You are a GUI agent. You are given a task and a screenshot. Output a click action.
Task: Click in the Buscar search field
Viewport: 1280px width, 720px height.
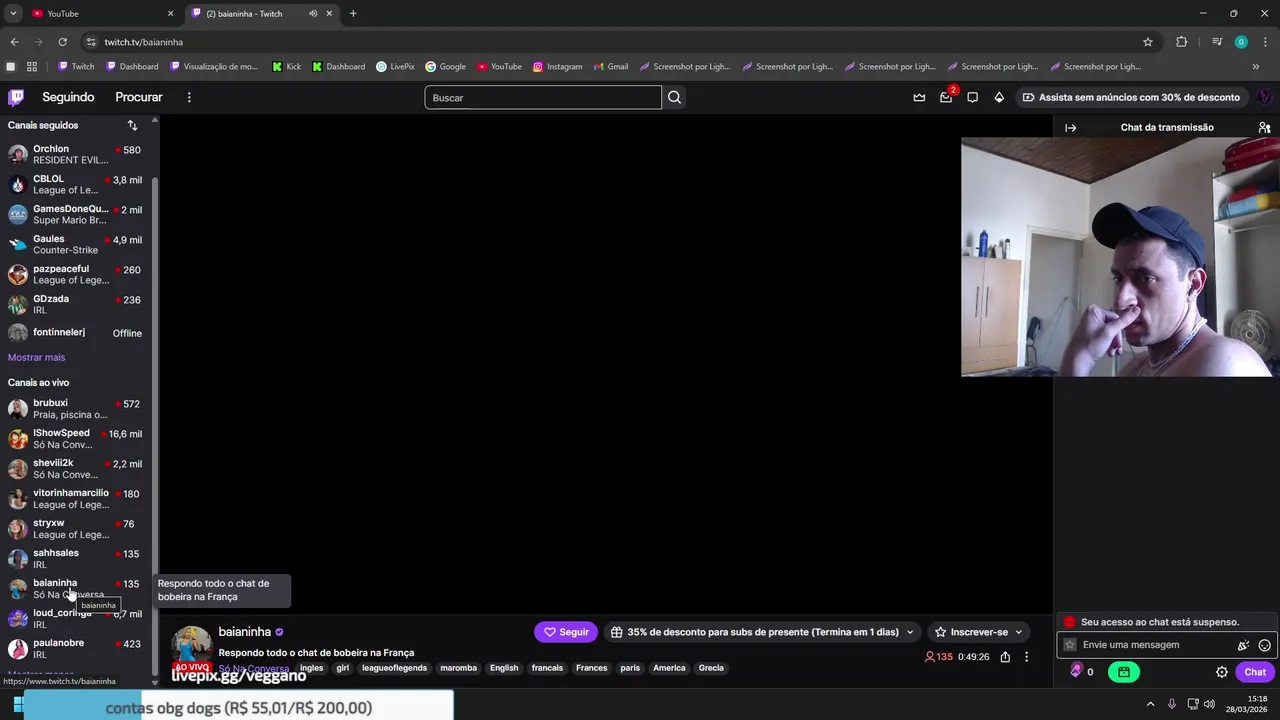click(543, 97)
